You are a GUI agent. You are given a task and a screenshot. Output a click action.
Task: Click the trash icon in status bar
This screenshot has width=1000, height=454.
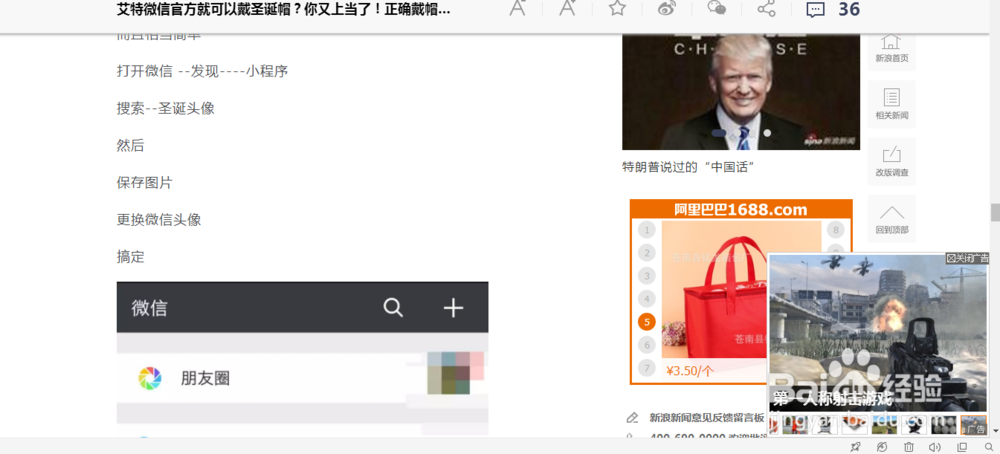909,447
